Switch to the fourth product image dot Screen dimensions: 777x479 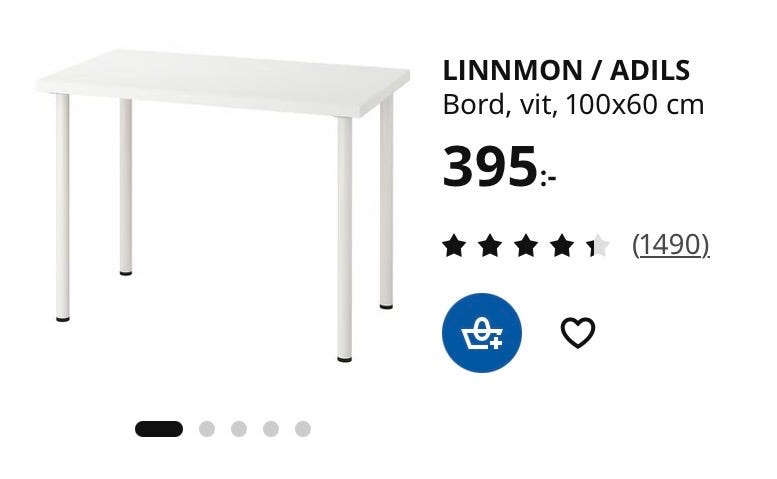pos(271,429)
